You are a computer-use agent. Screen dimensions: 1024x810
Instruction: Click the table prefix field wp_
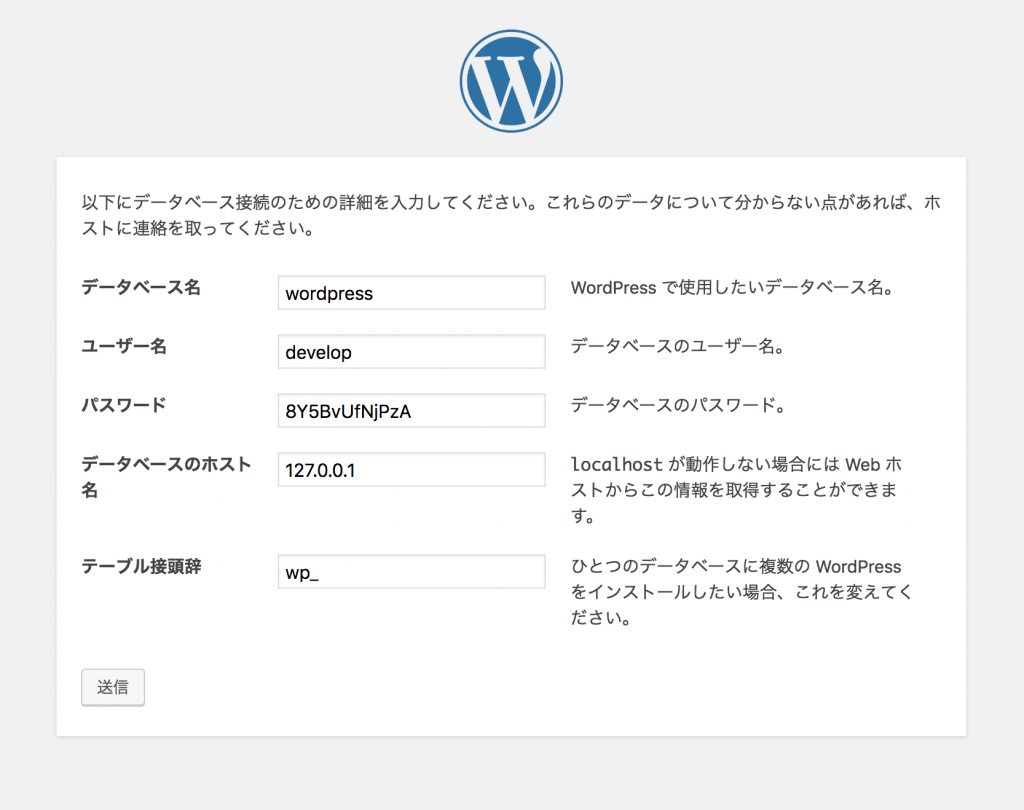411,572
